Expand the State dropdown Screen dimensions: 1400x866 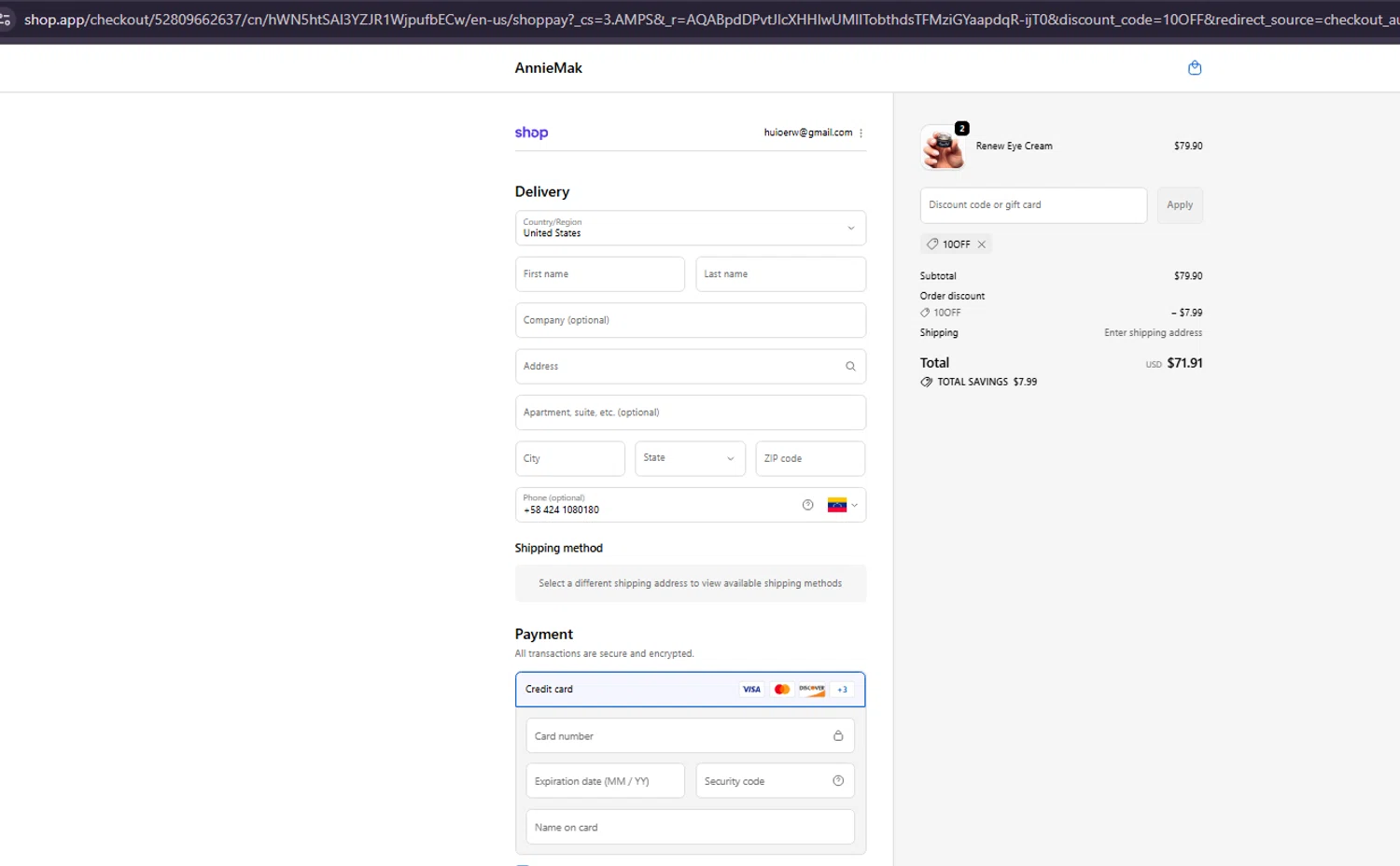coord(691,458)
